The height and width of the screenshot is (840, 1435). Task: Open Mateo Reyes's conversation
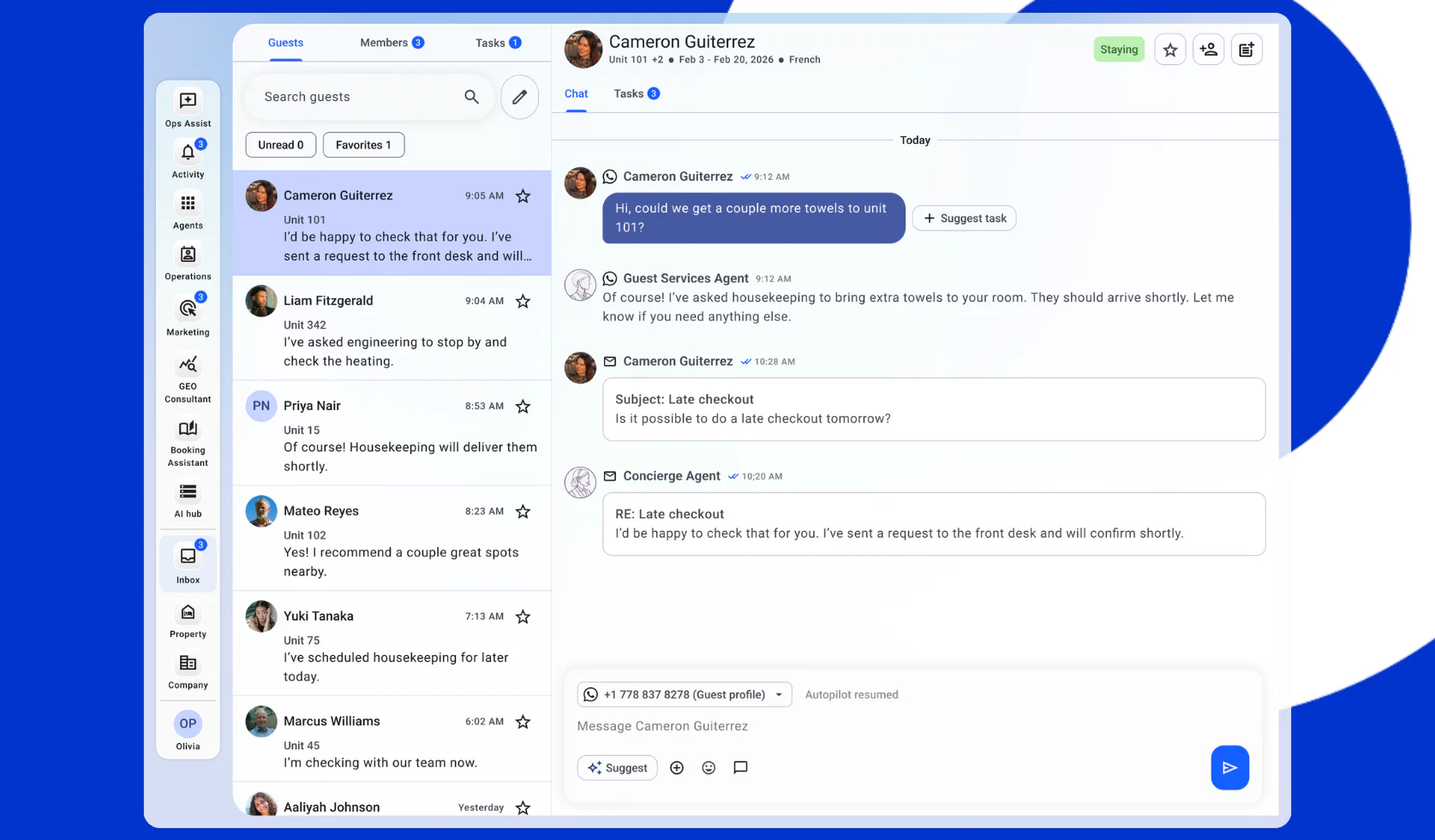point(392,539)
